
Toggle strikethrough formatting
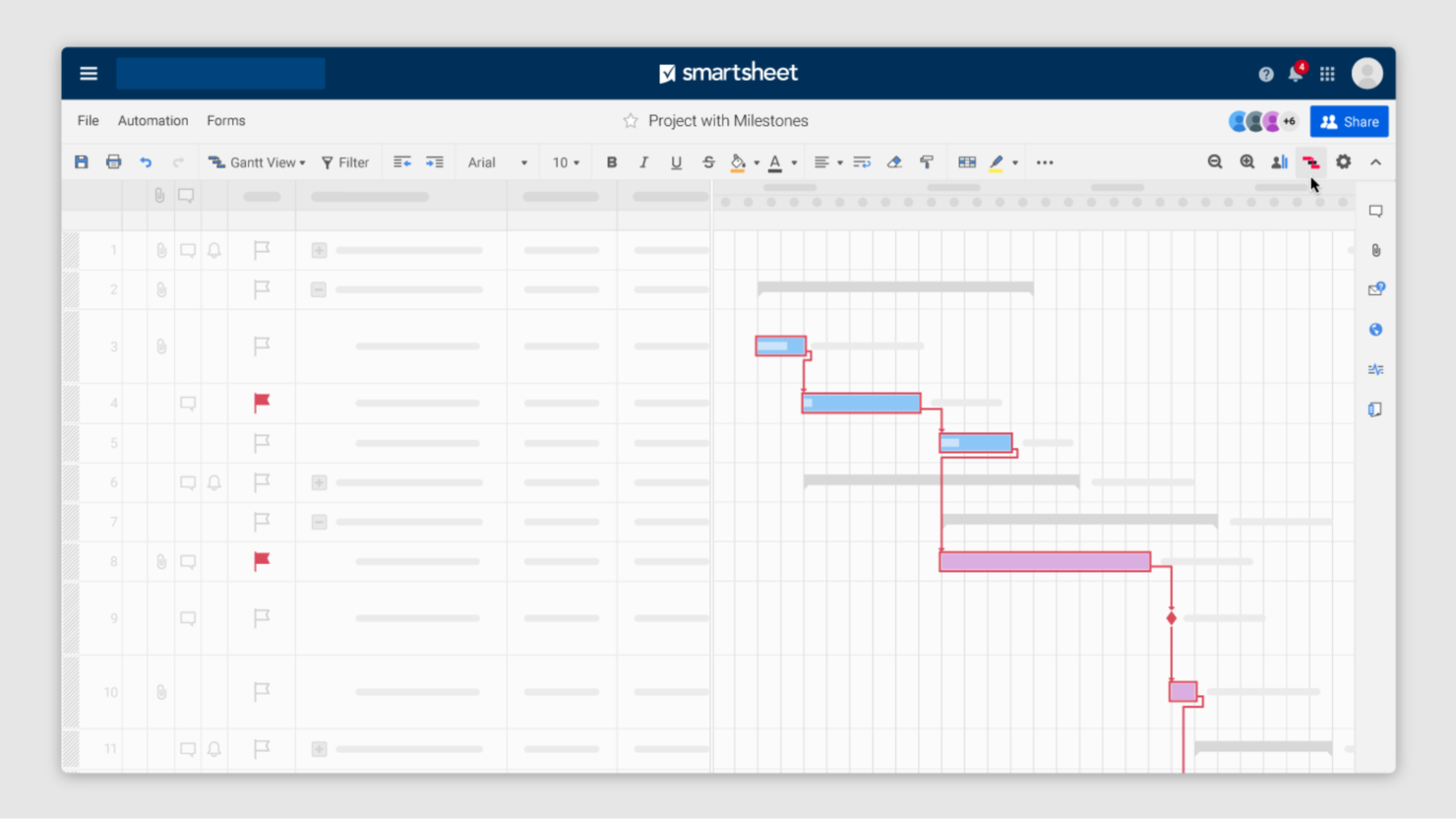click(708, 162)
